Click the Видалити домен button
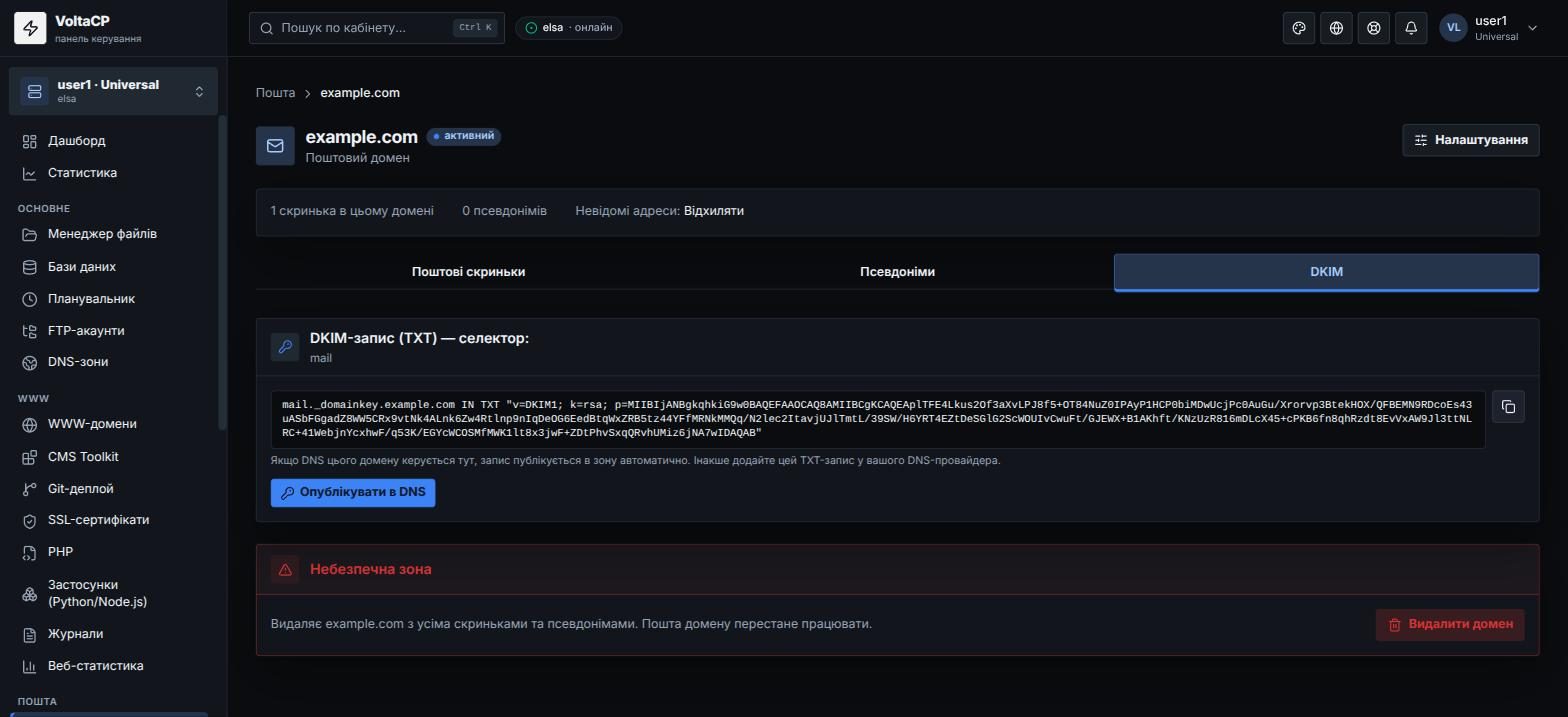The height and width of the screenshot is (717, 1568). coord(1450,624)
